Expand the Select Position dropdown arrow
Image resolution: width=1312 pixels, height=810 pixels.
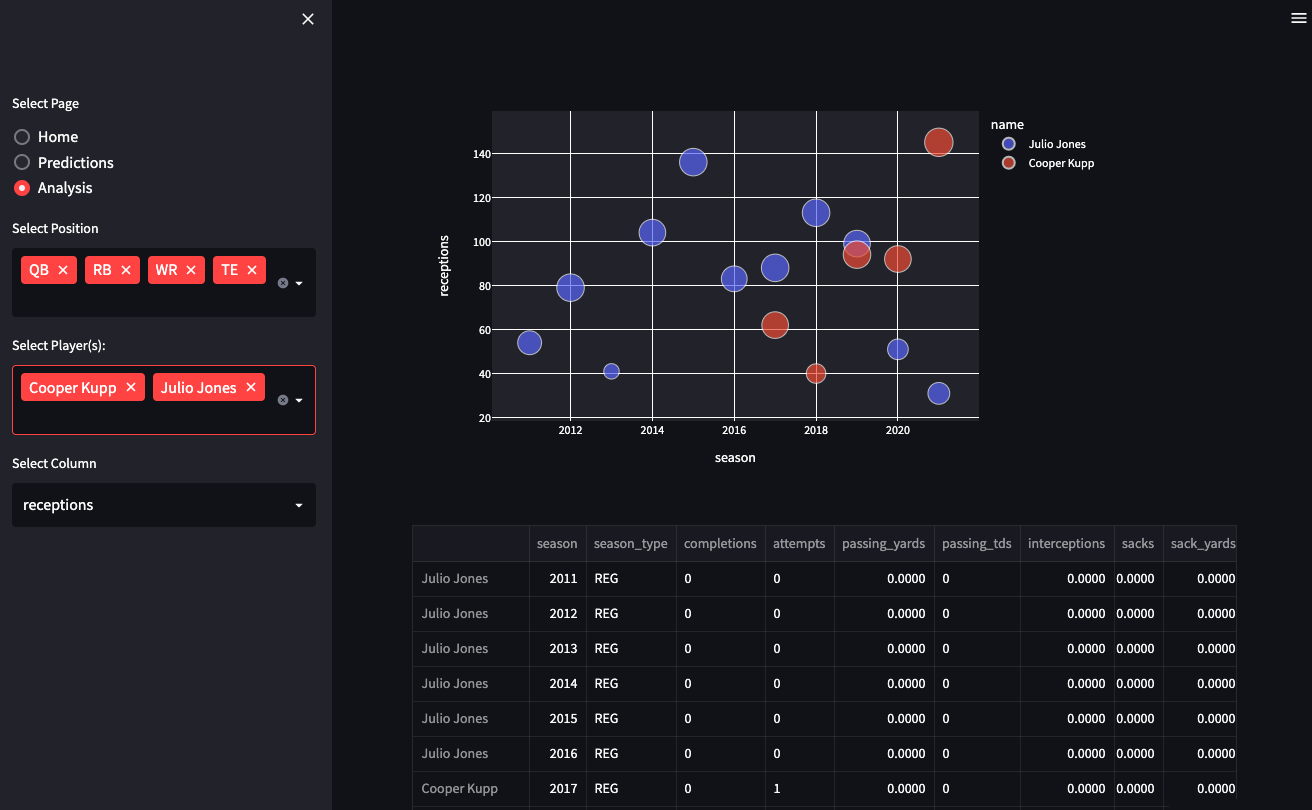point(299,283)
